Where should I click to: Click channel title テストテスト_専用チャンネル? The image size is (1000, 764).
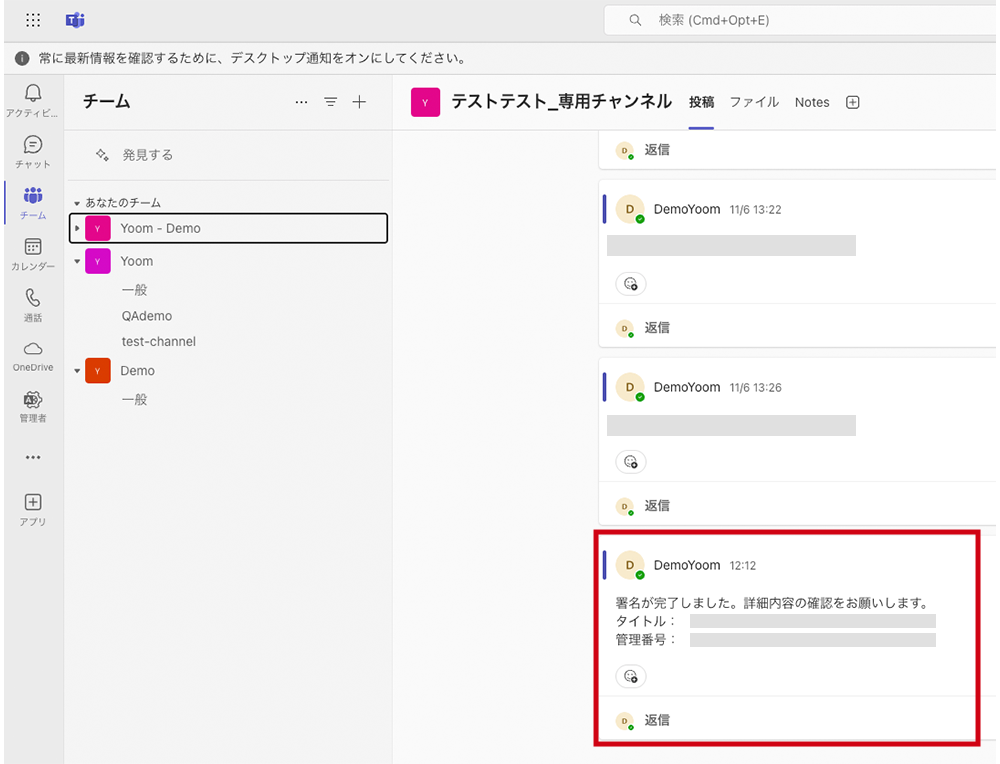[561, 102]
